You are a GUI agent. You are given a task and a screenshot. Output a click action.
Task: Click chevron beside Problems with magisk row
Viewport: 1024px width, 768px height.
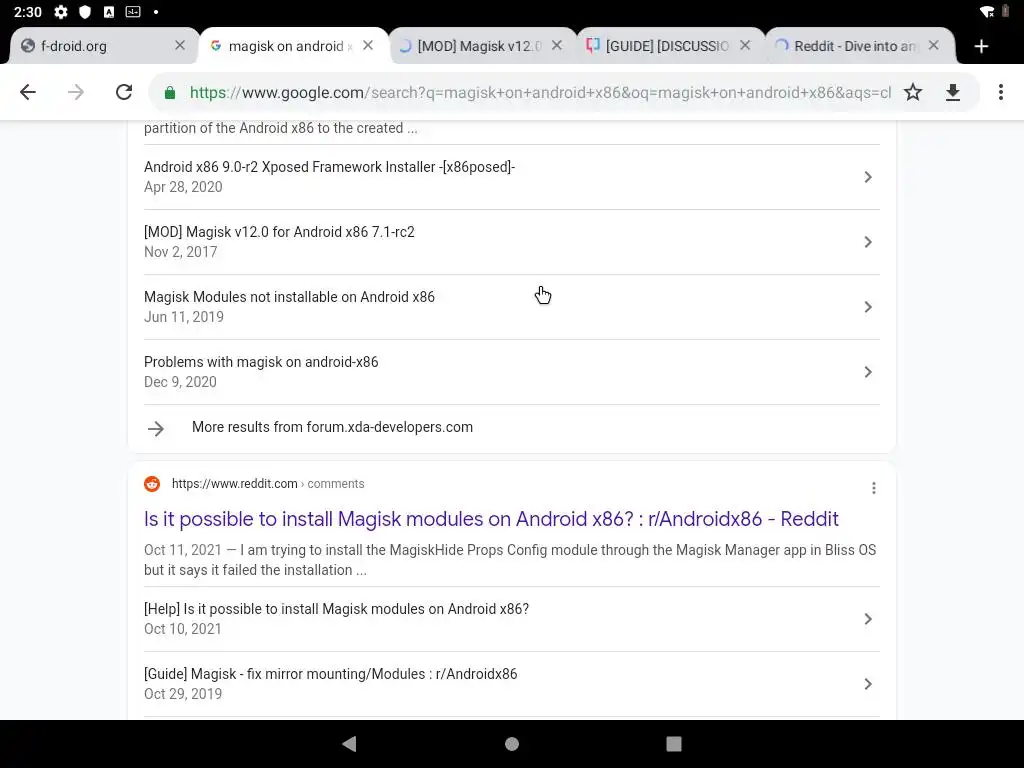click(868, 372)
